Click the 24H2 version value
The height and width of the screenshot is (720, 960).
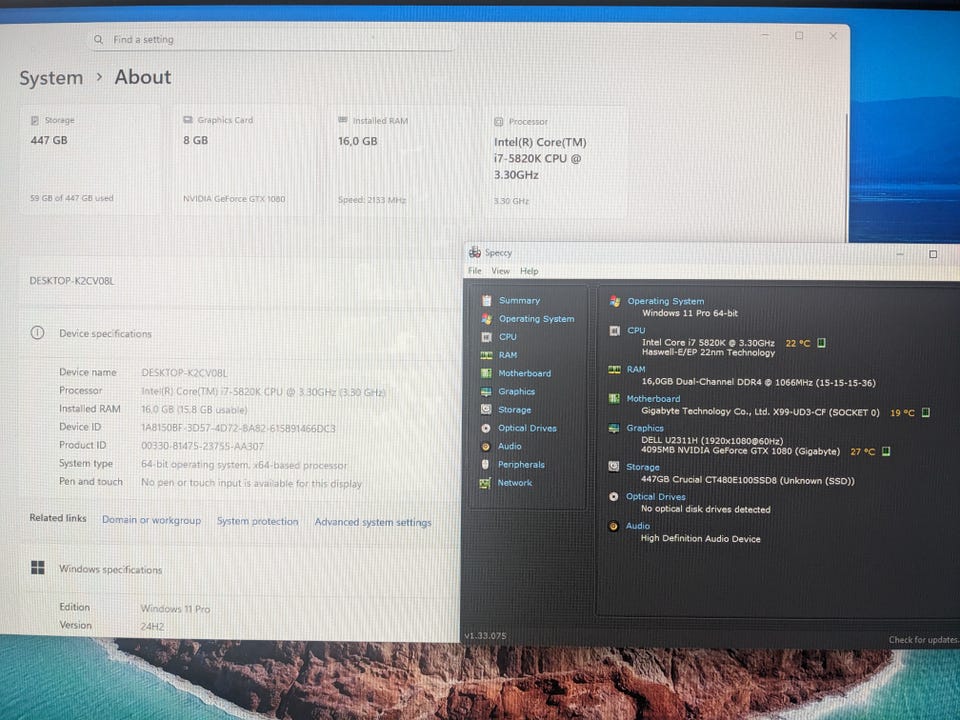click(x=152, y=626)
